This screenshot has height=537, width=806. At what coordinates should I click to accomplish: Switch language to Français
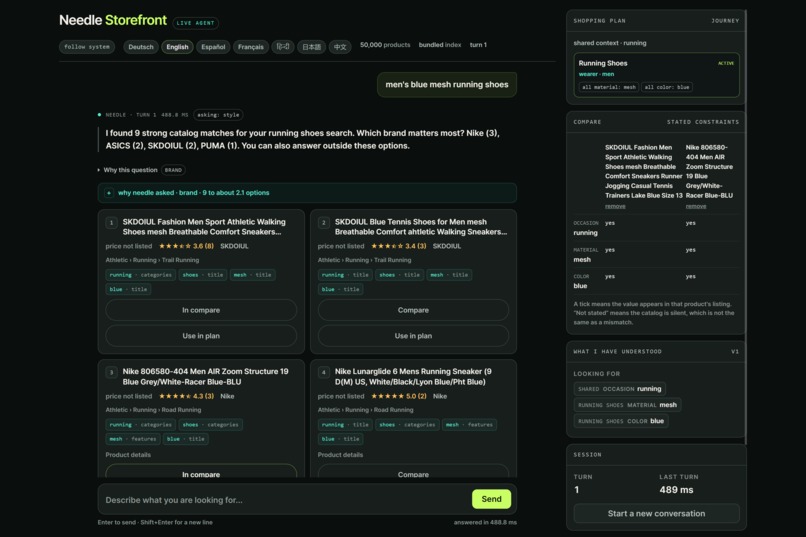pos(251,47)
